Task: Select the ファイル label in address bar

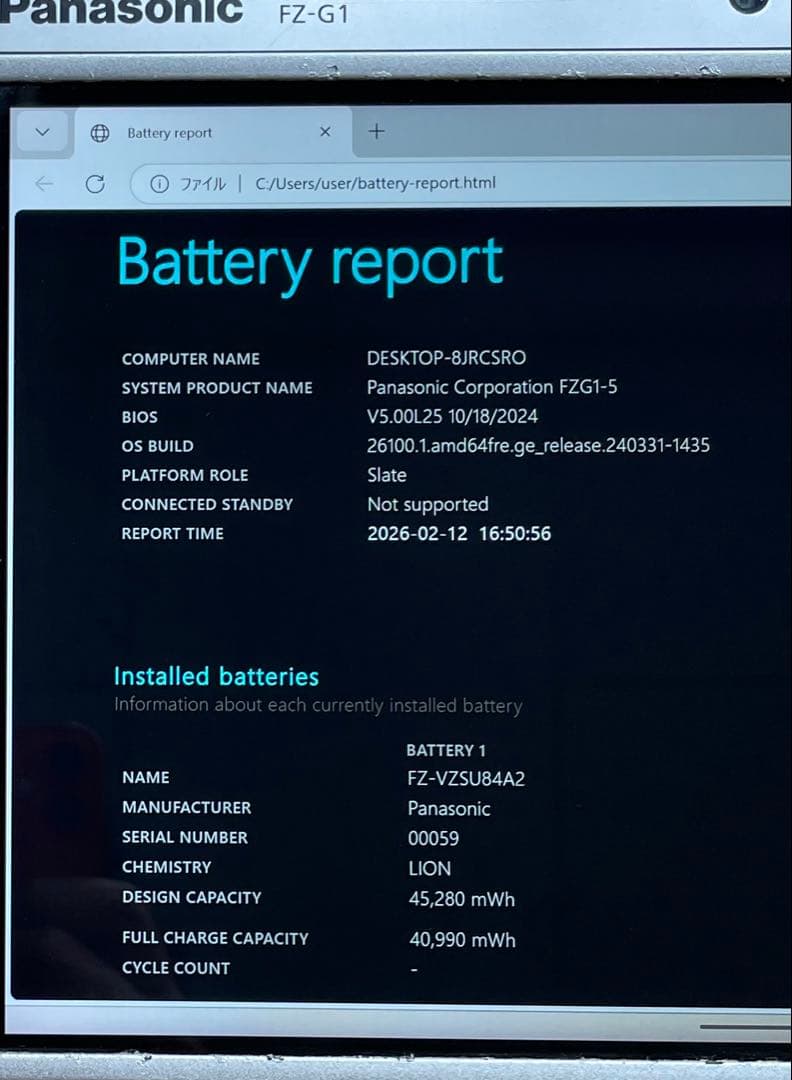Action: pyautogui.click(x=202, y=184)
